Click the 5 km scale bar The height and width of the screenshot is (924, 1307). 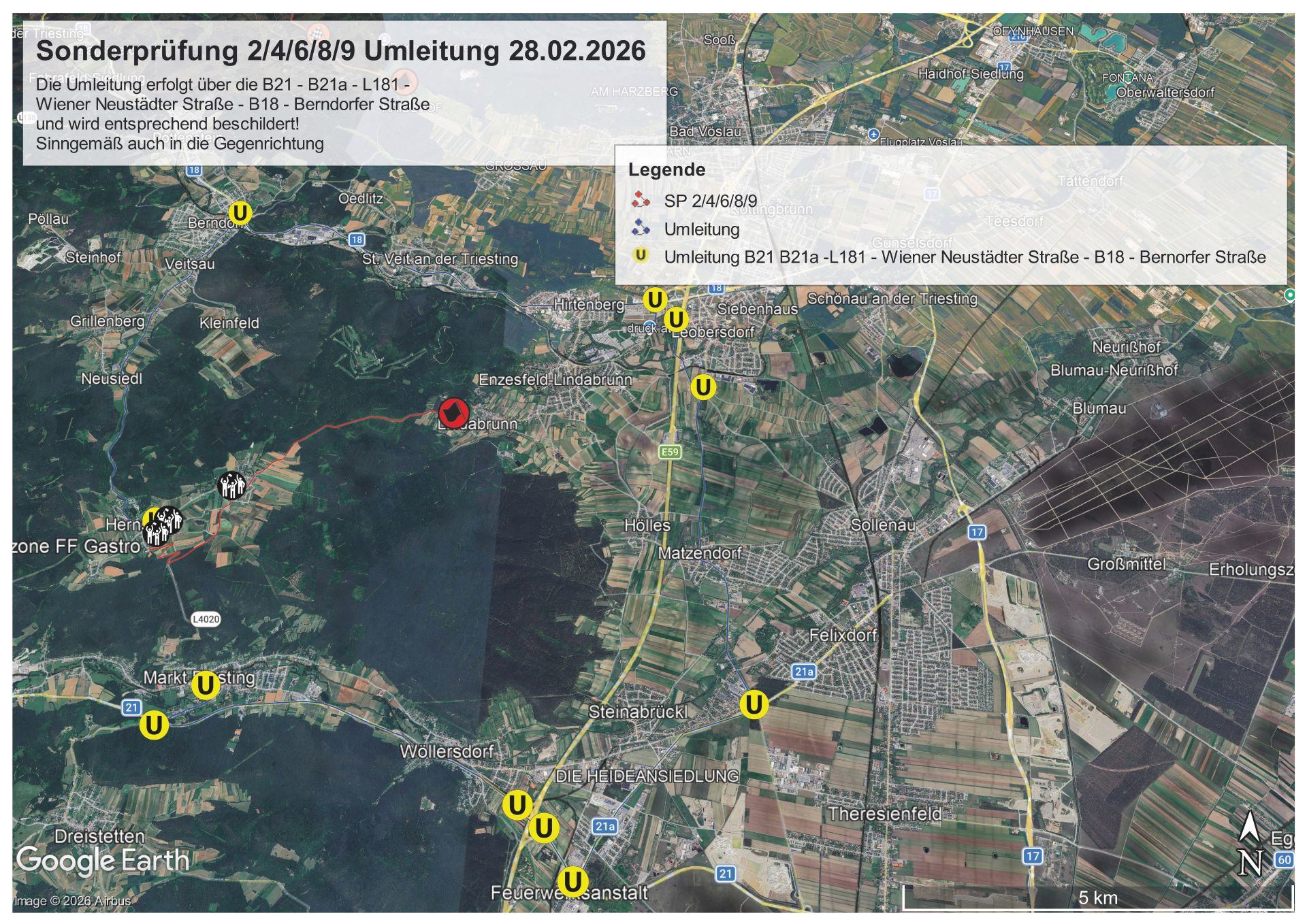click(x=1097, y=900)
